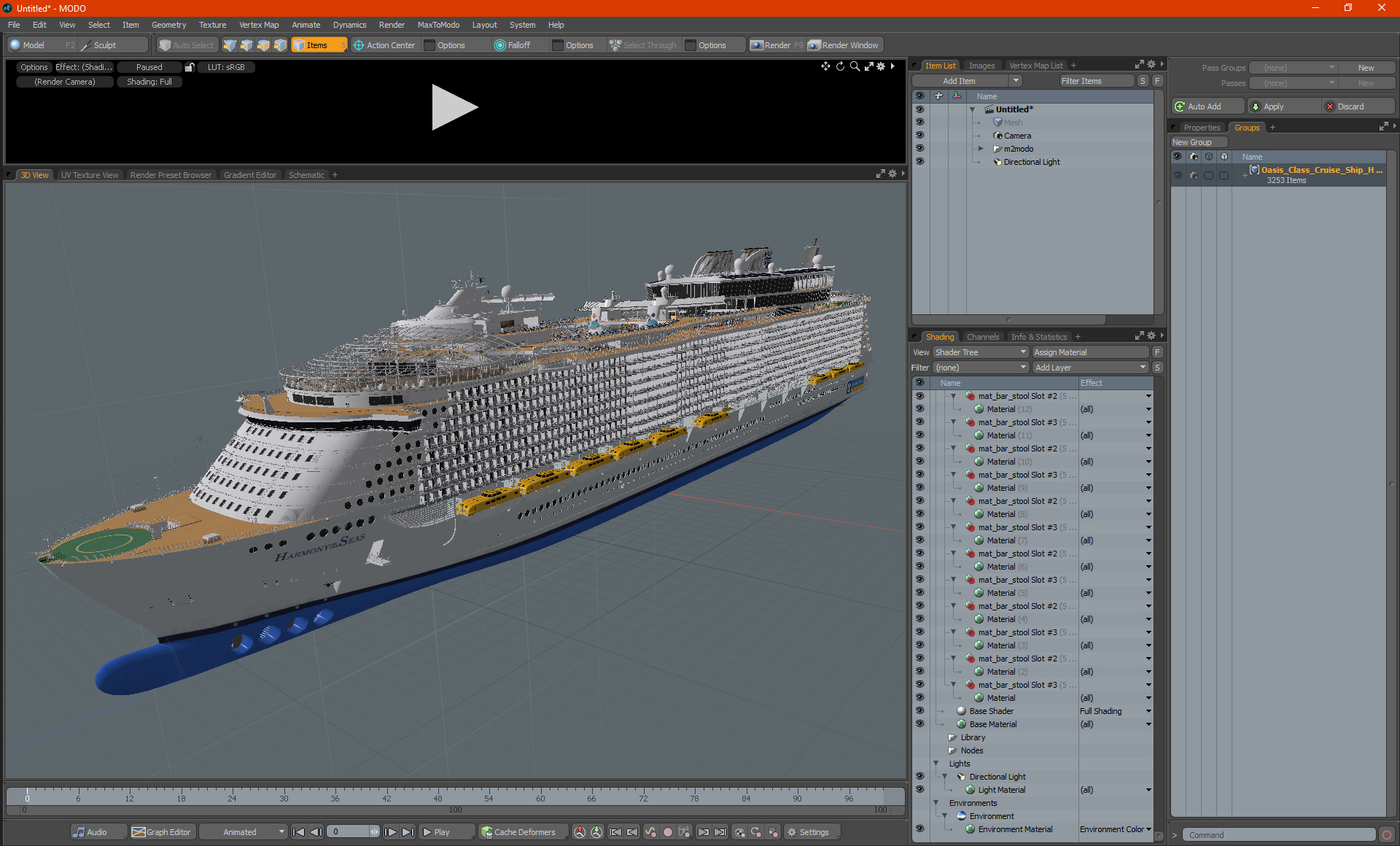Select Vertices selection mode cube icon
The width and height of the screenshot is (1400, 846).
click(x=230, y=45)
